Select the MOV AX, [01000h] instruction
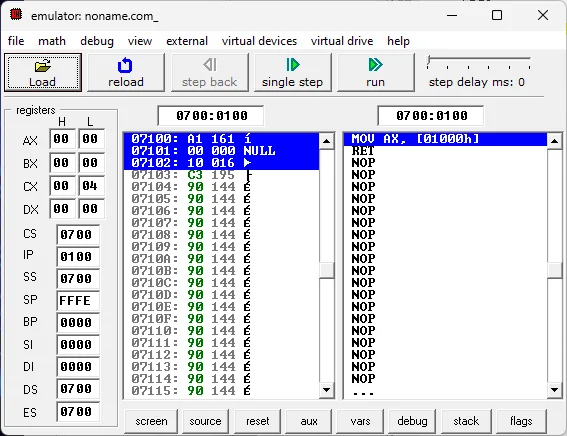Image resolution: width=567 pixels, height=436 pixels. pos(445,139)
